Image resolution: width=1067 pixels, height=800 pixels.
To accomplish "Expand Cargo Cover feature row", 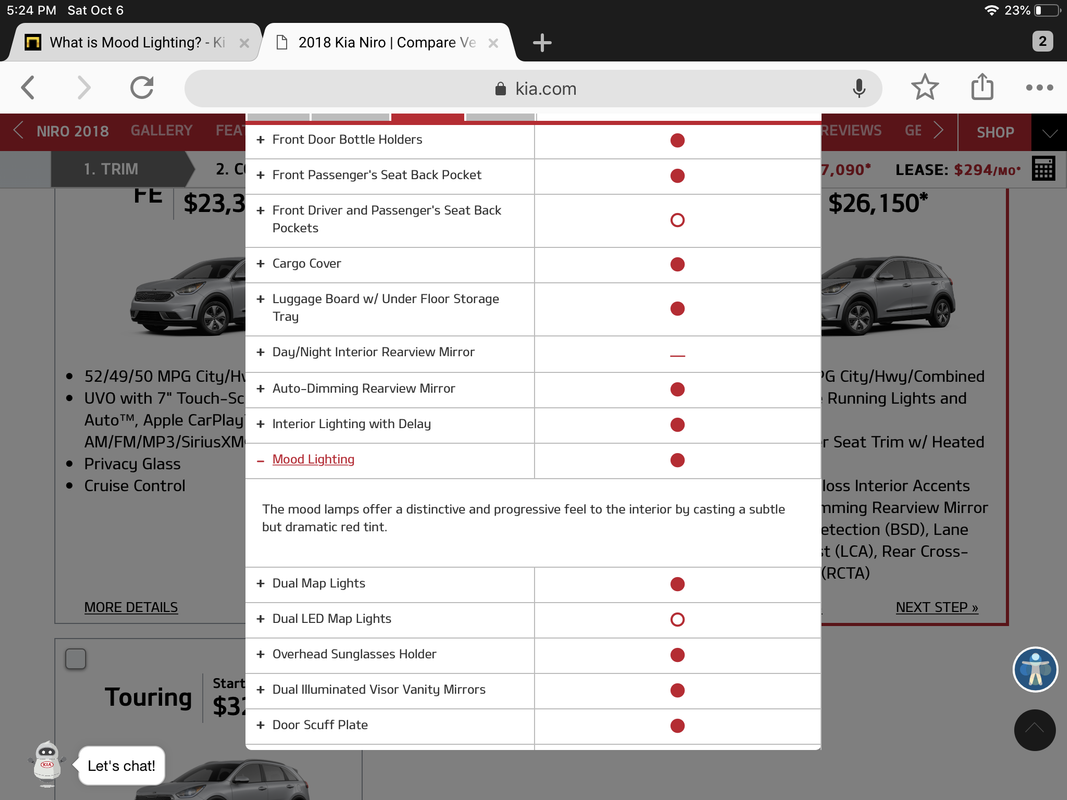I will click(x=260, y=263).
